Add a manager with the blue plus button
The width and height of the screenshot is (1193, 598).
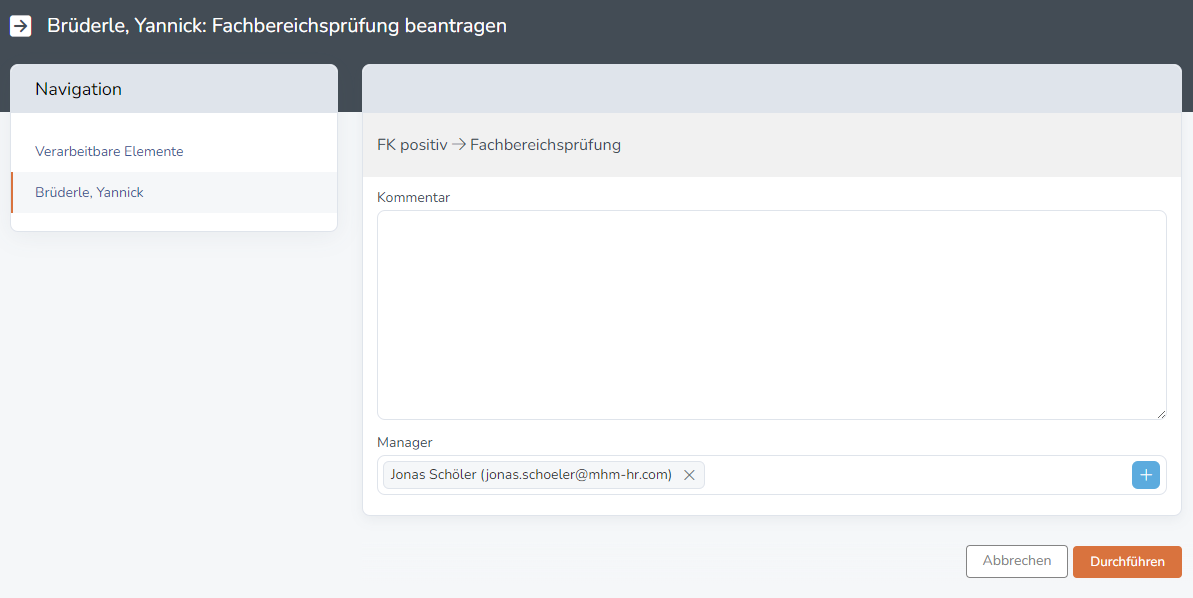[x=1146, y=475]
